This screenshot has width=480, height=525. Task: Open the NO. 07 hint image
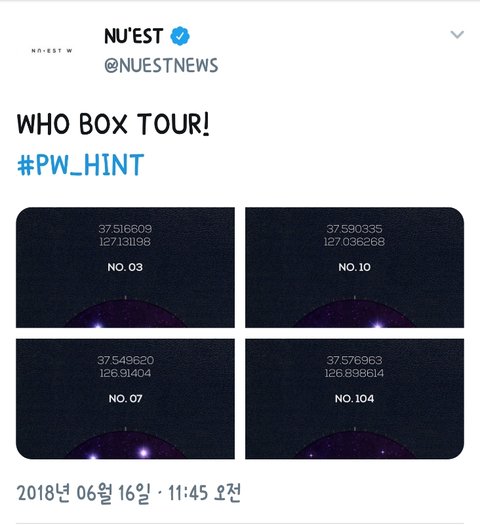(125, 399)
